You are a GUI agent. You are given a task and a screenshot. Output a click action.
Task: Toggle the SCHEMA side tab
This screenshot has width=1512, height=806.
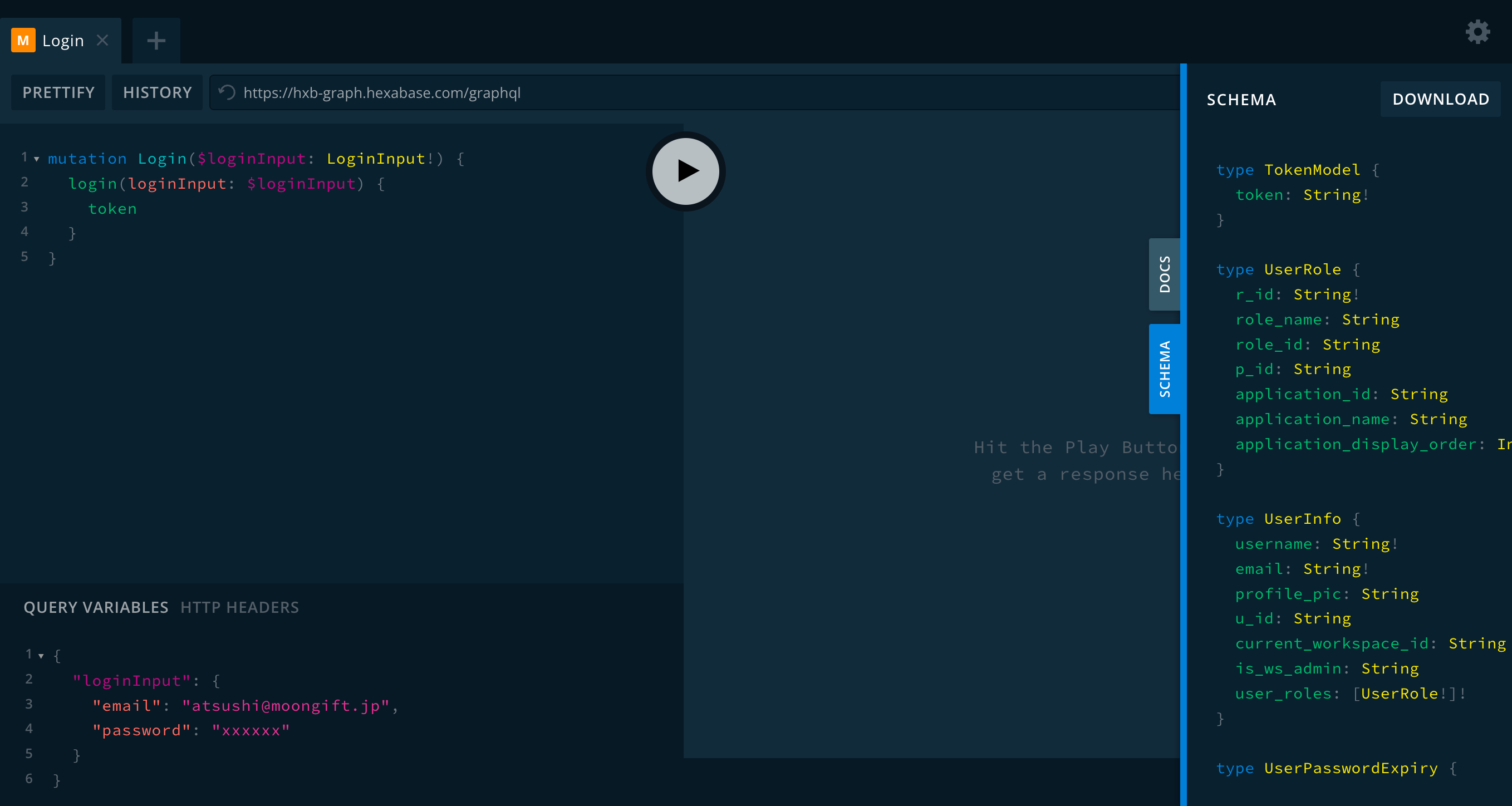click(x=1164, y=368)
